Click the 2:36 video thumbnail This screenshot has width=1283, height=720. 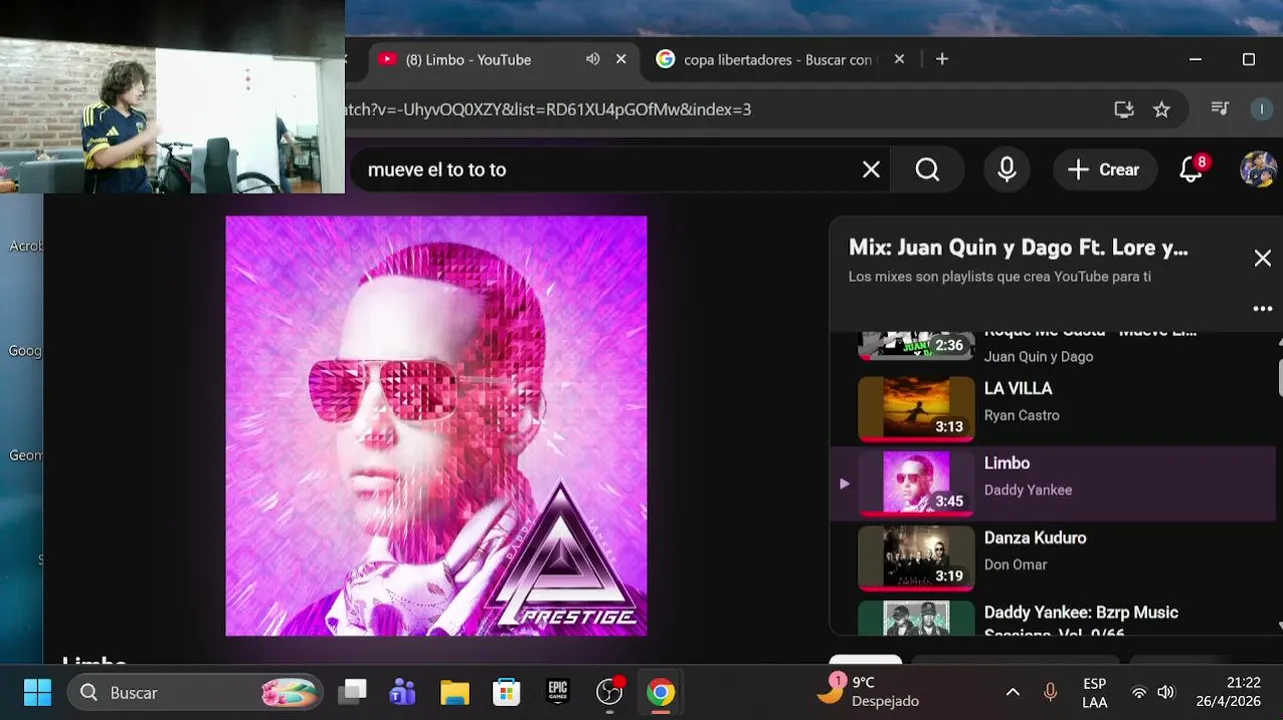click(916, 345)
